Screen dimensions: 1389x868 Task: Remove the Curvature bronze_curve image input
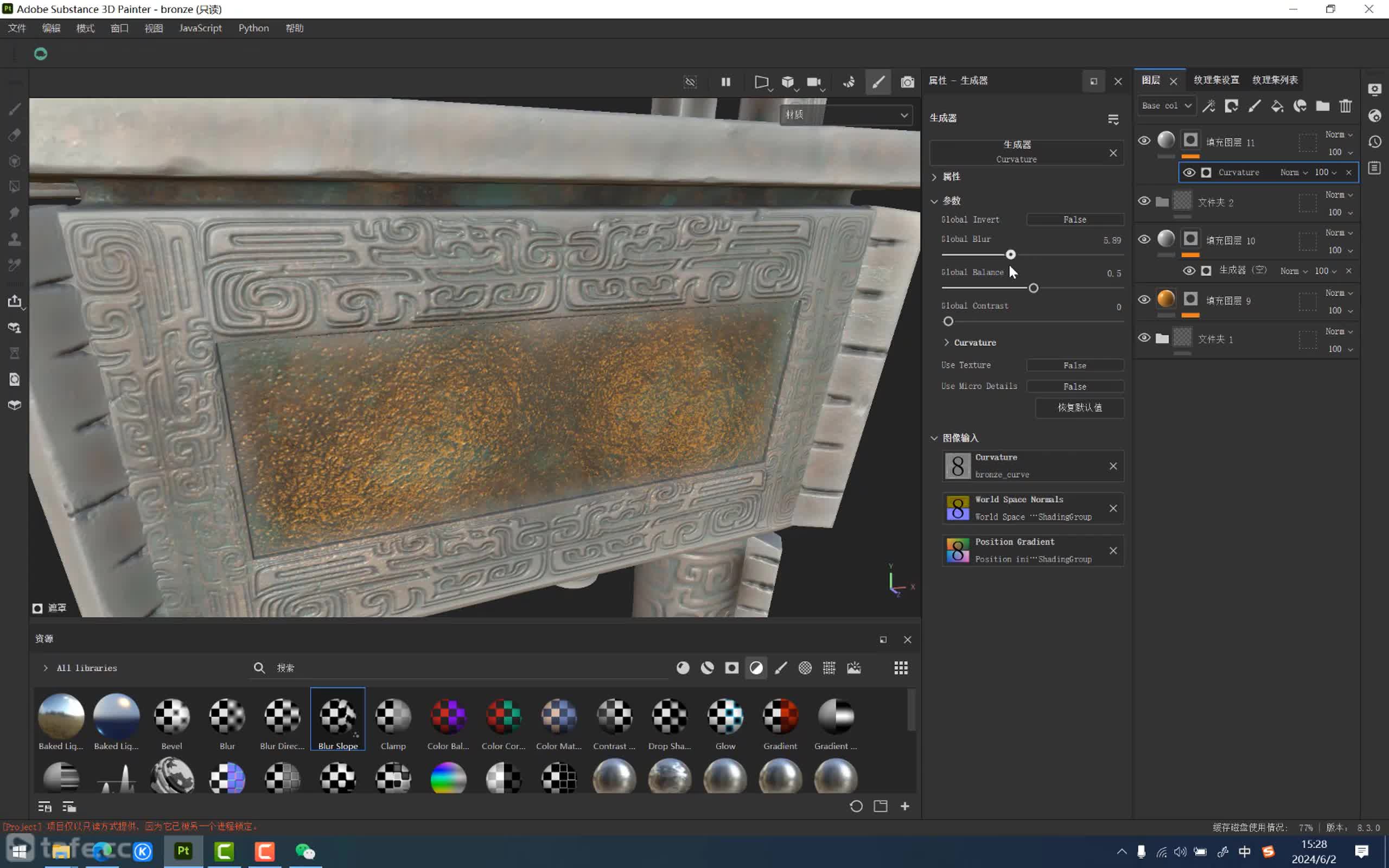click(x=1113, y=466)
